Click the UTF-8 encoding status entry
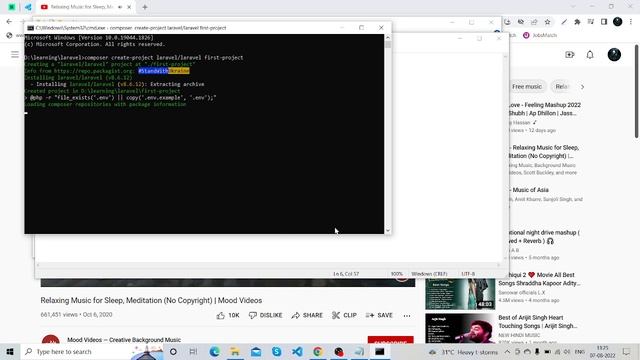The height and width of the screenshot is (360, 640). pyautogui.click(x=468, y=274)
